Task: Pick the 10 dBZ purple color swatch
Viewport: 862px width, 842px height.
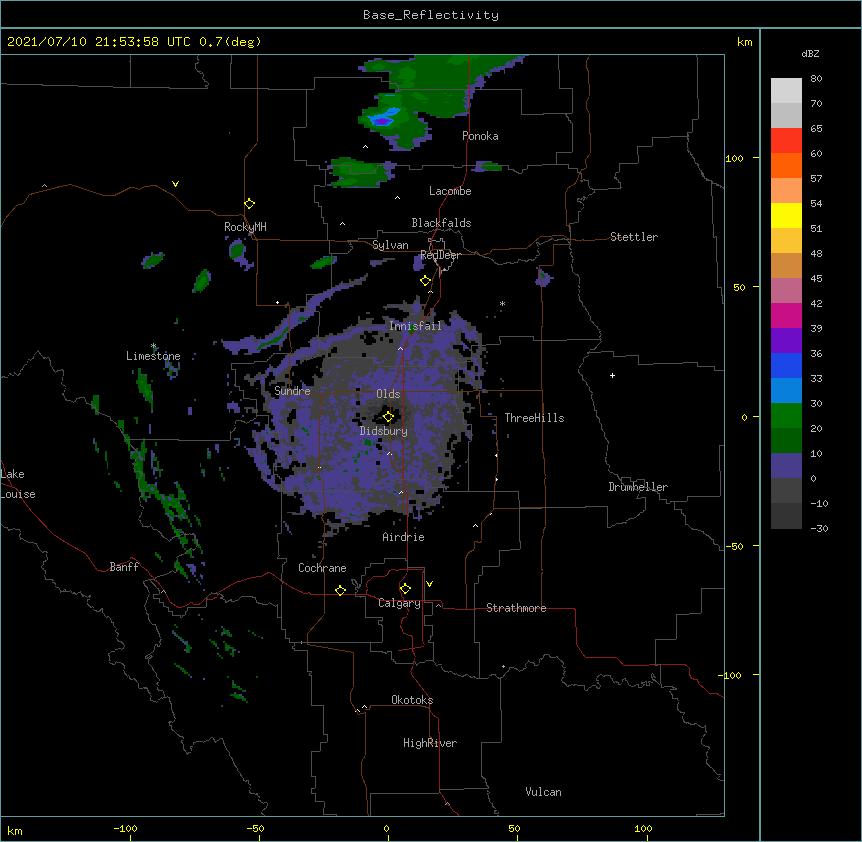Action: [x=786, y=466]
